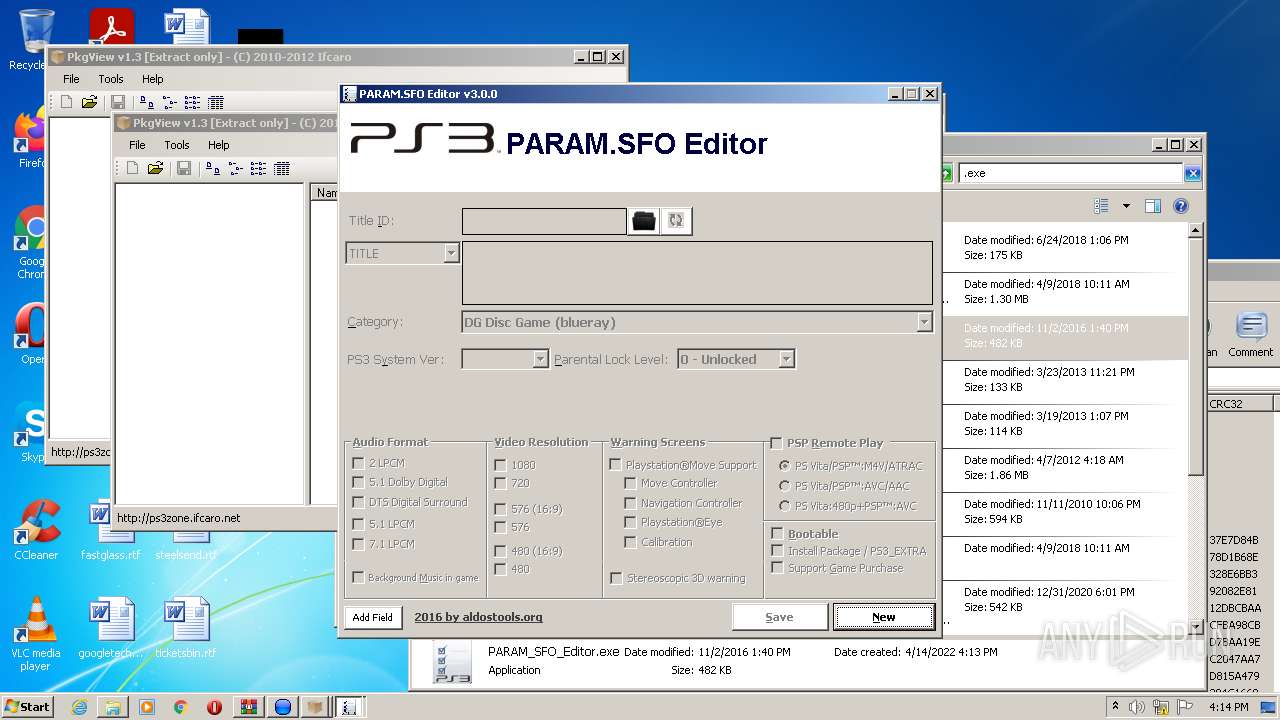This screenshot has width=1280, height=720.
Task: Open Help menu in front PkgView window
Action: pos(218,145)
